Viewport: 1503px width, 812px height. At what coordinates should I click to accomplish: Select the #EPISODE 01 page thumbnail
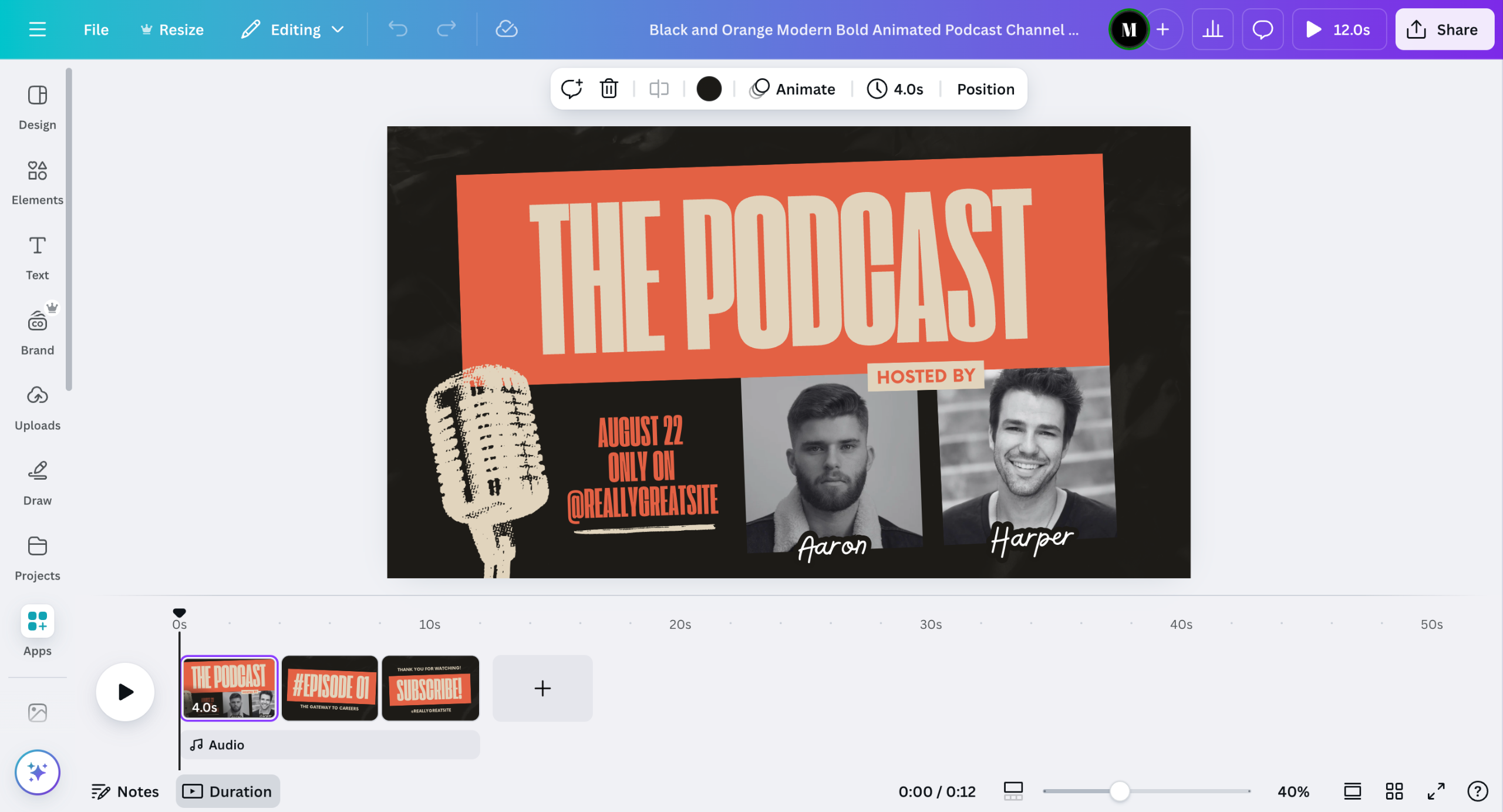pyautogui.click(x=329, y=688)
